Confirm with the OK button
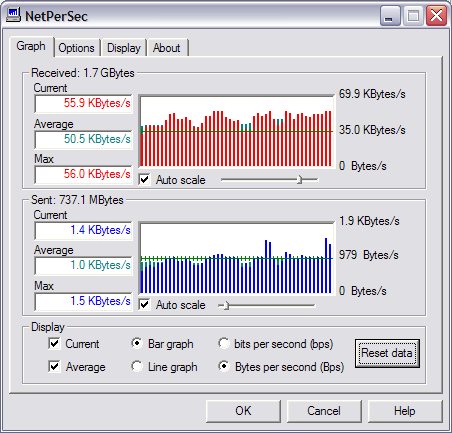 [243, 411]
